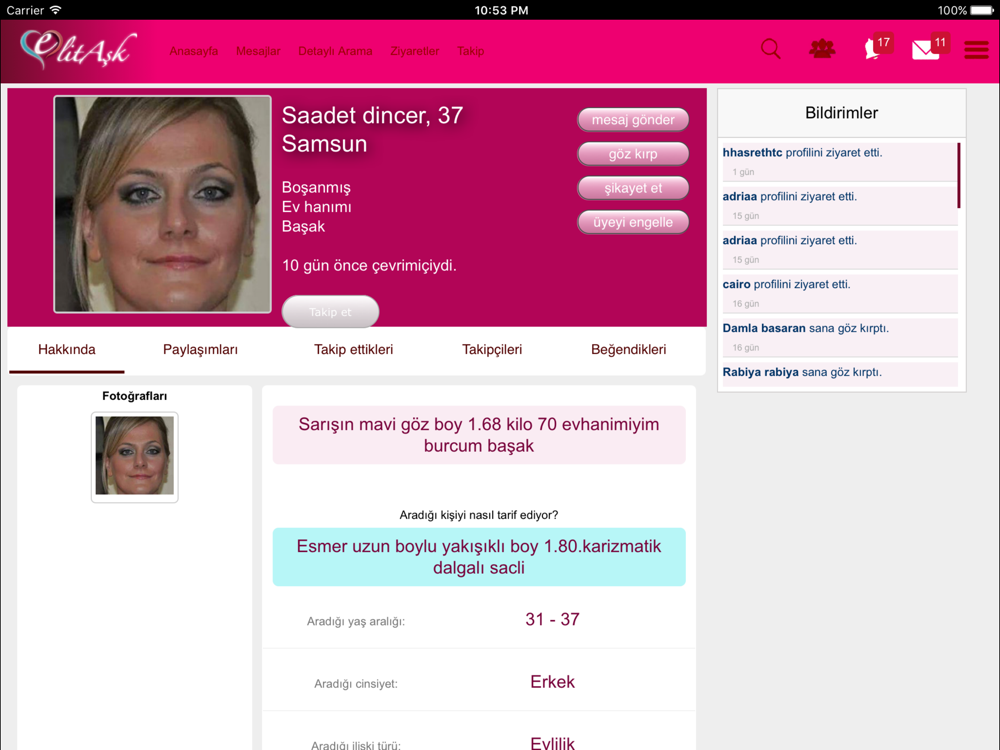This screenshot has width=1000, height=750.
Task: Open Rabiya rabiya link in notifications
Action: pyautogui.click(x=760, y=372)
